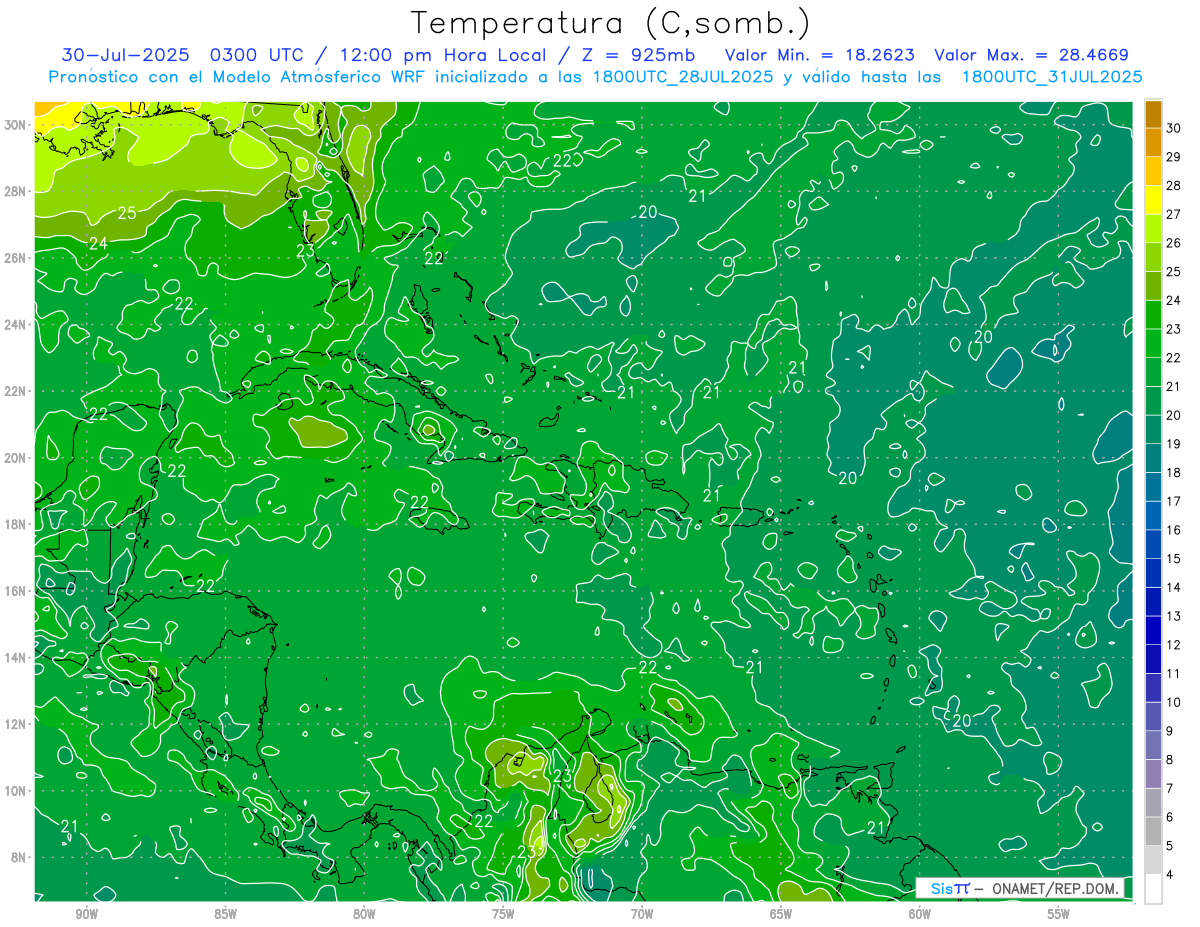Click the 10 label on the color scale
The height and width of the screenshot is (927, 1200).
[1174, 703]
